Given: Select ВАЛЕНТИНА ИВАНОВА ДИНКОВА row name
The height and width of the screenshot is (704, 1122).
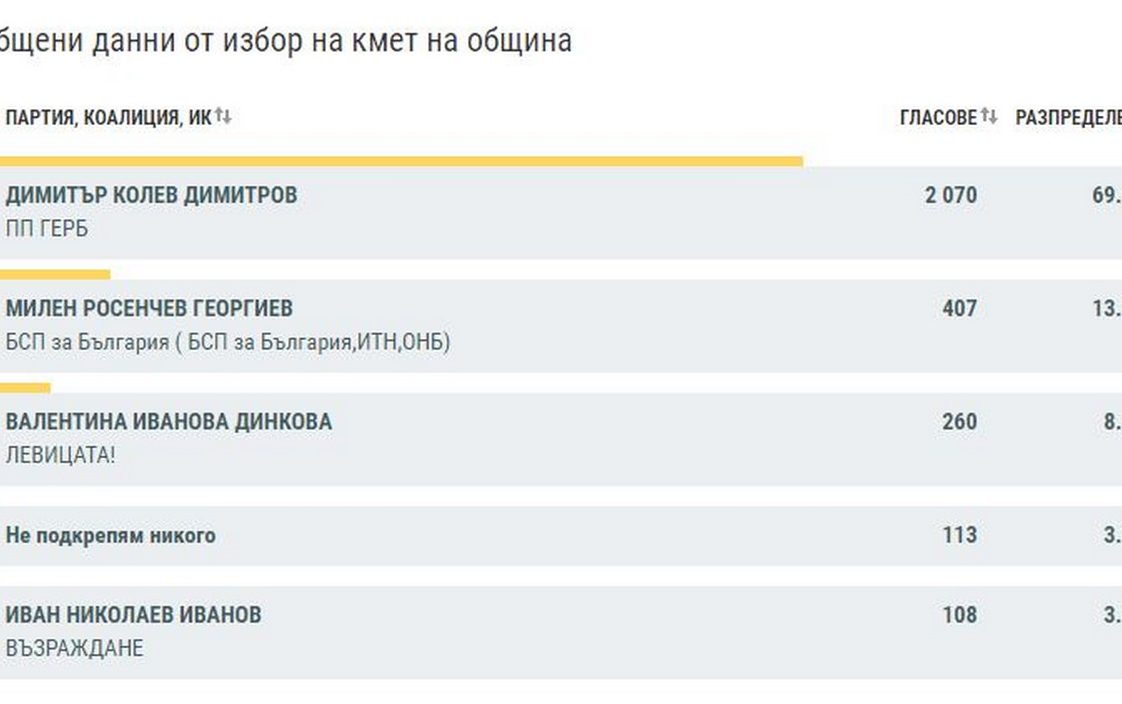Looking at the screenshot, I should (168, 422).
